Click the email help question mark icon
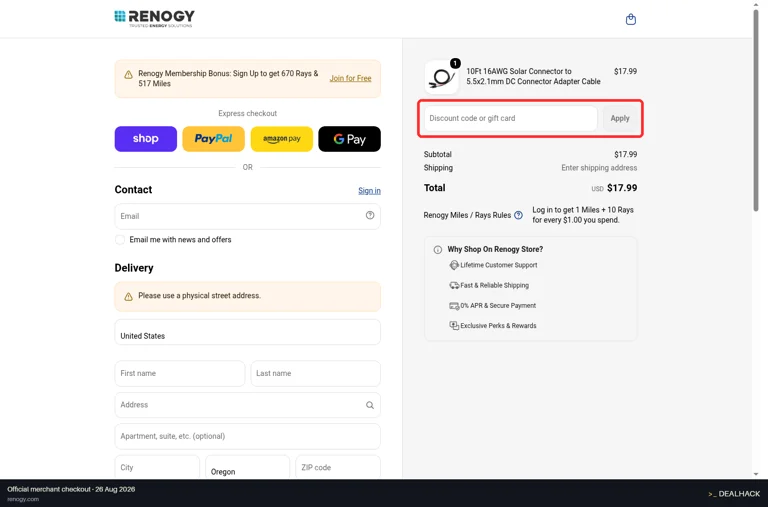The image size is (768, 507). [370, 215]
